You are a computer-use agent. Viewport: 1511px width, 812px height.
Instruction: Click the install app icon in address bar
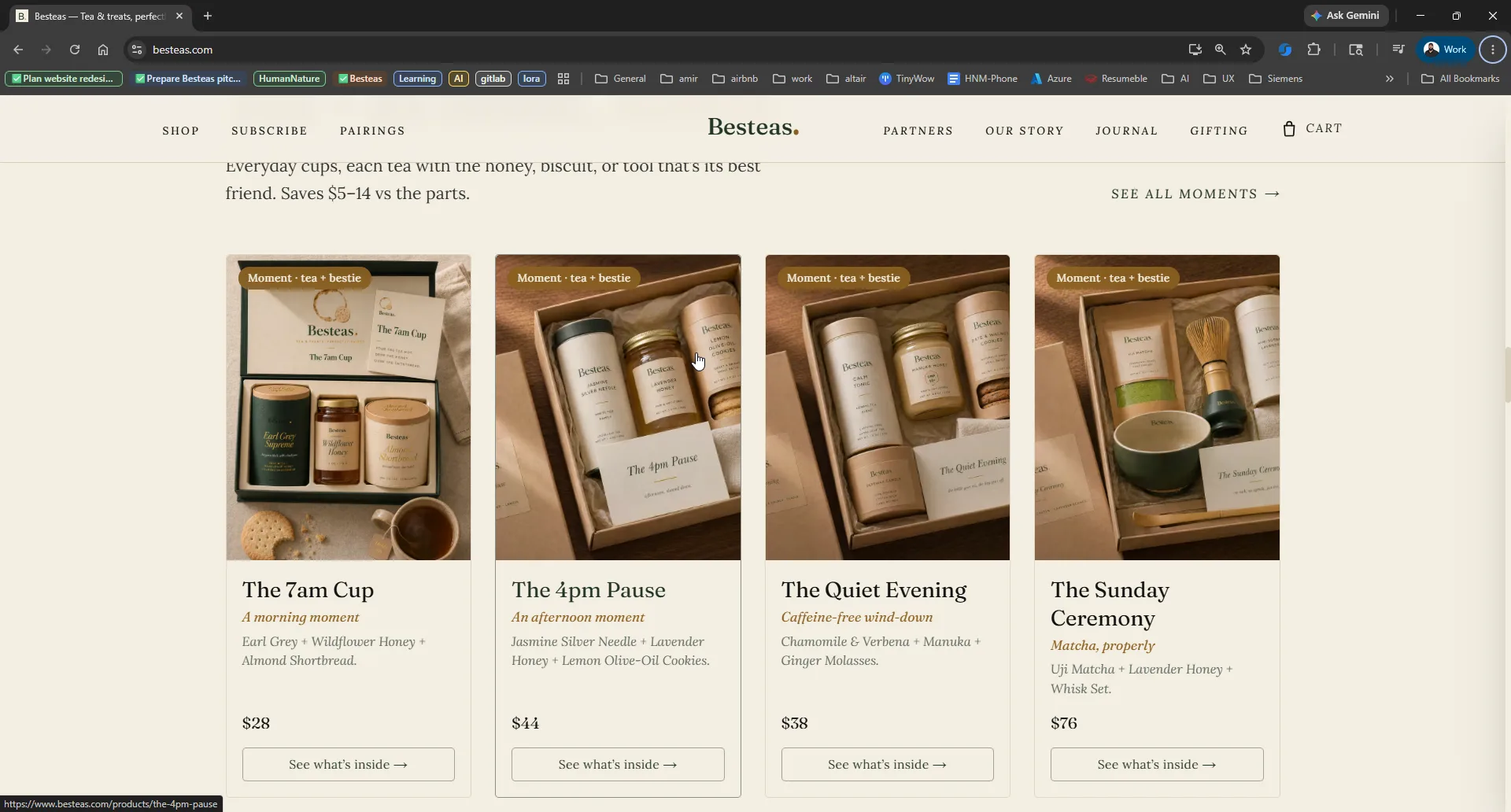tap(1195, 50)
